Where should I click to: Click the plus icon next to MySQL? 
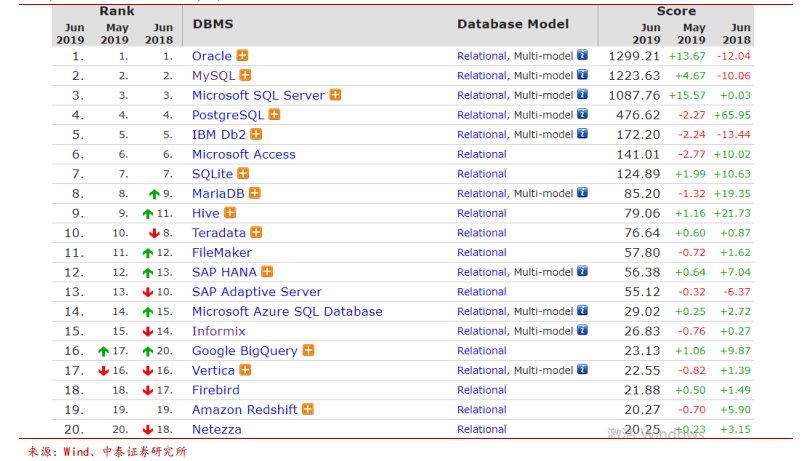[x=245, y=75]
